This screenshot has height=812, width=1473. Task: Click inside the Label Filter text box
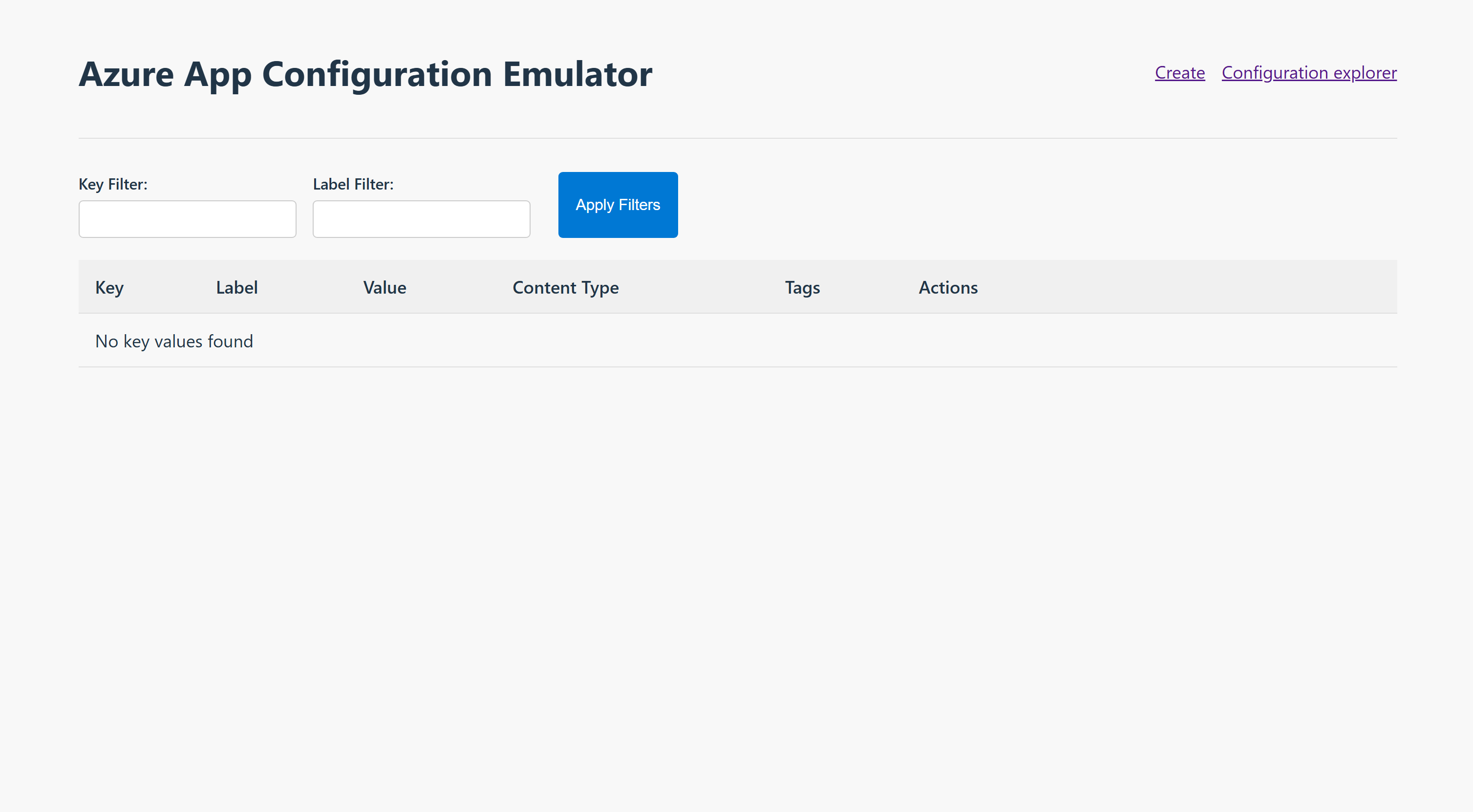[x=421, y=219]
